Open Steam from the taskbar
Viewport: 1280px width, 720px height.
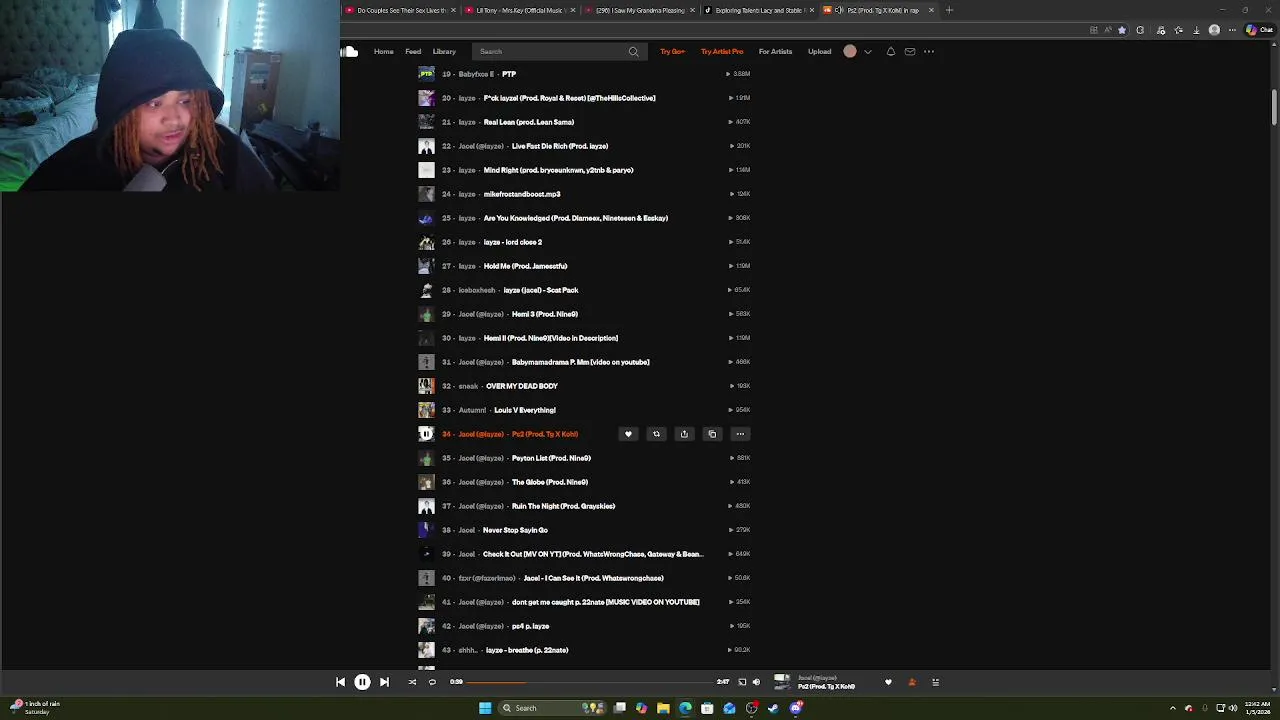coord(773,708)
